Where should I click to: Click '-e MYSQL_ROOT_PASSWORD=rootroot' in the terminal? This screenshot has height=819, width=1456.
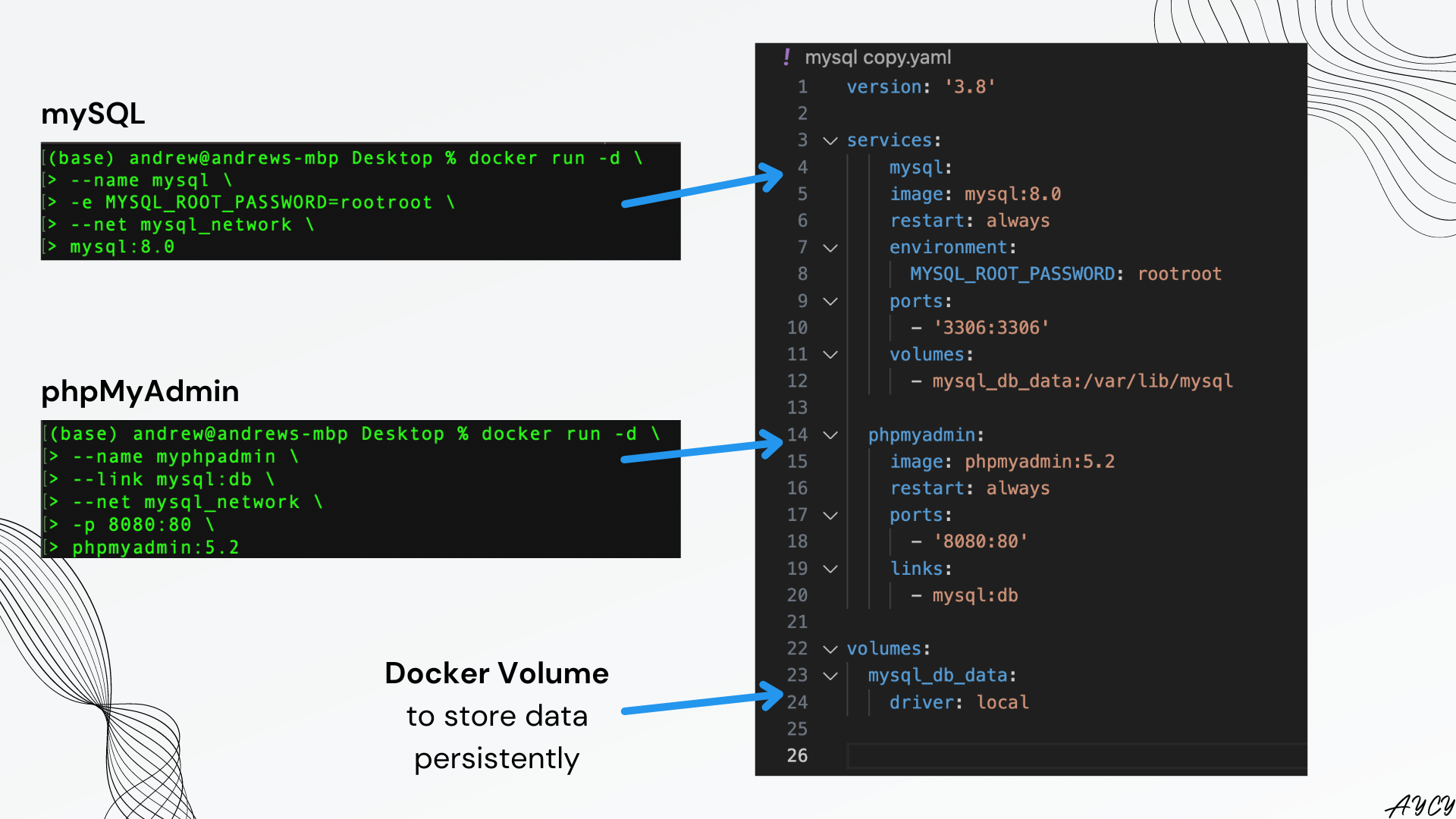(251, 202)
